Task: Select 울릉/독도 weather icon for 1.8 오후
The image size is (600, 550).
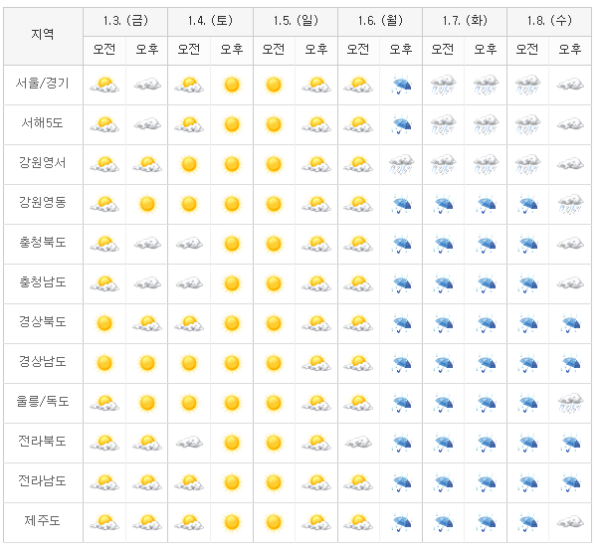Action: tap(571, 402)
